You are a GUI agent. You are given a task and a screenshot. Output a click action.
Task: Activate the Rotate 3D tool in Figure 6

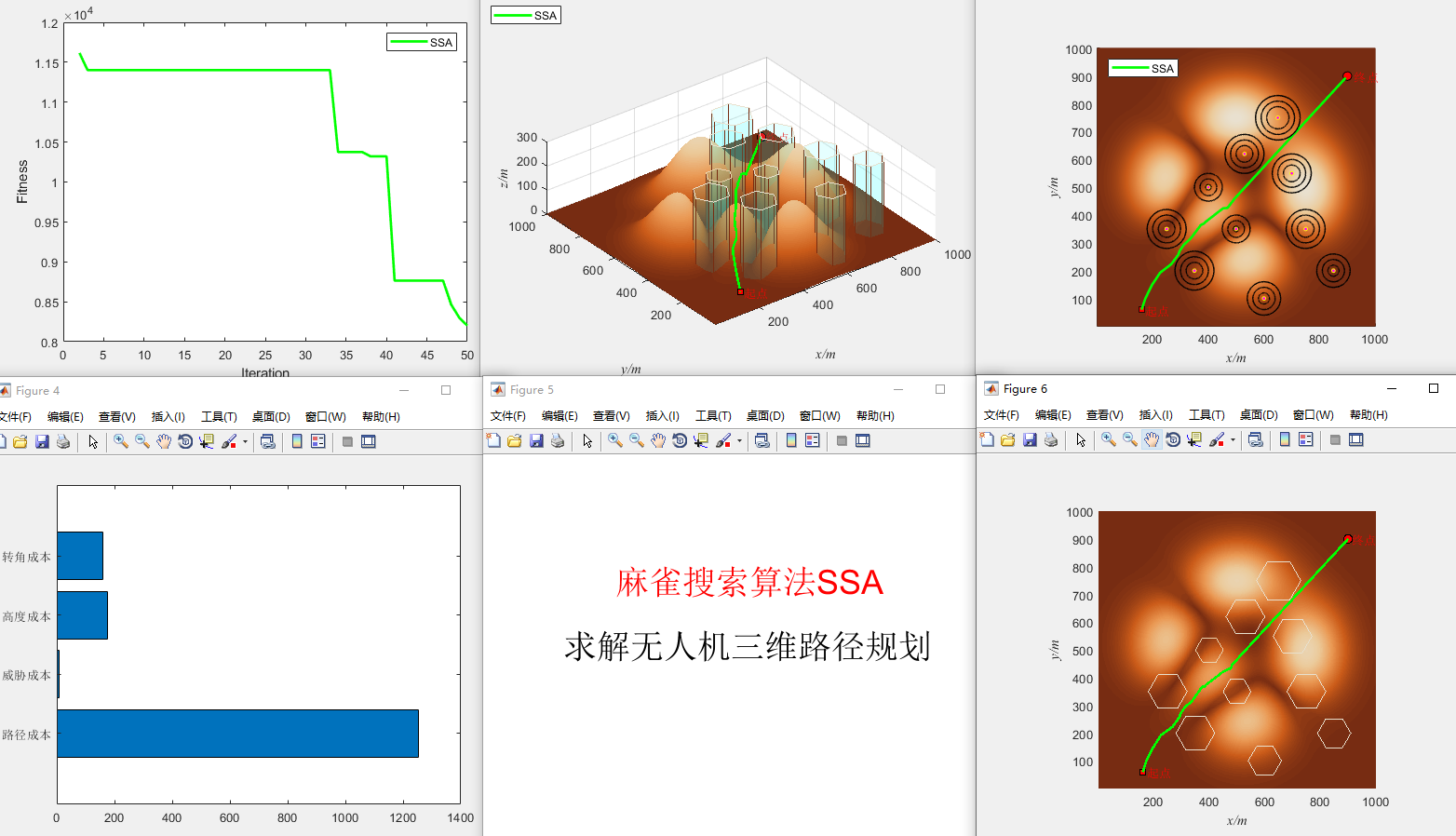(1173, 439)
